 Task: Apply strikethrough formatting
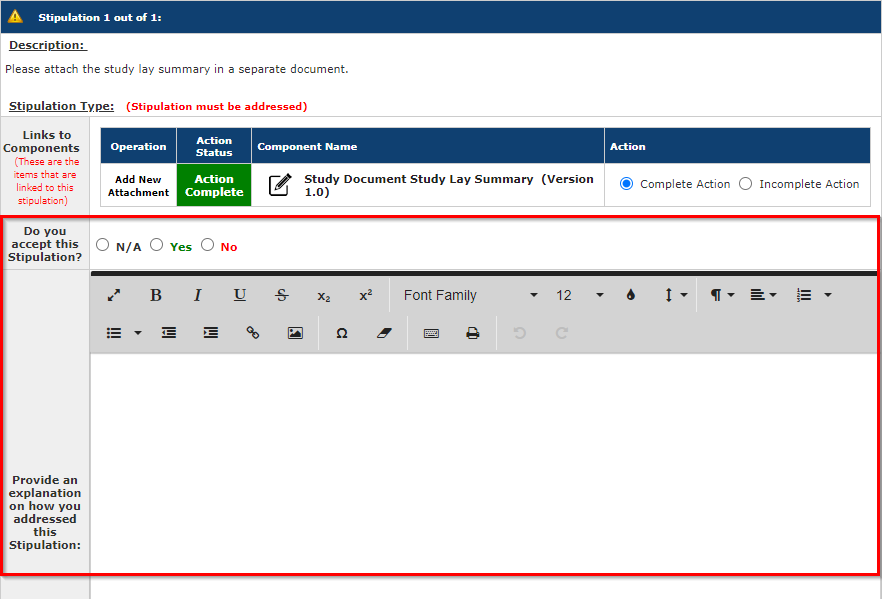coord(282,295)
